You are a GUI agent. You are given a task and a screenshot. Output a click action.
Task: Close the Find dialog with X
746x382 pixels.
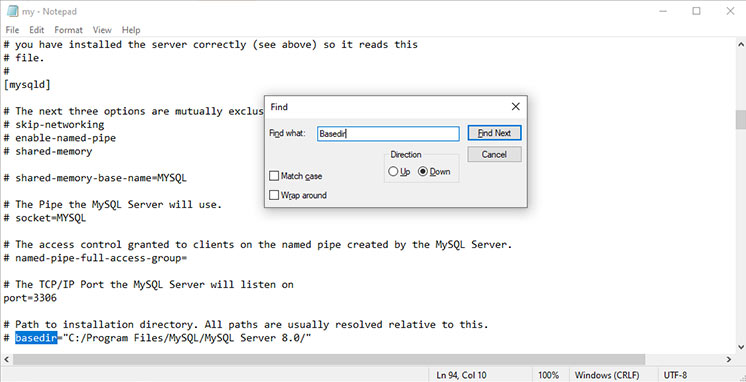click(x=515, y=107)
